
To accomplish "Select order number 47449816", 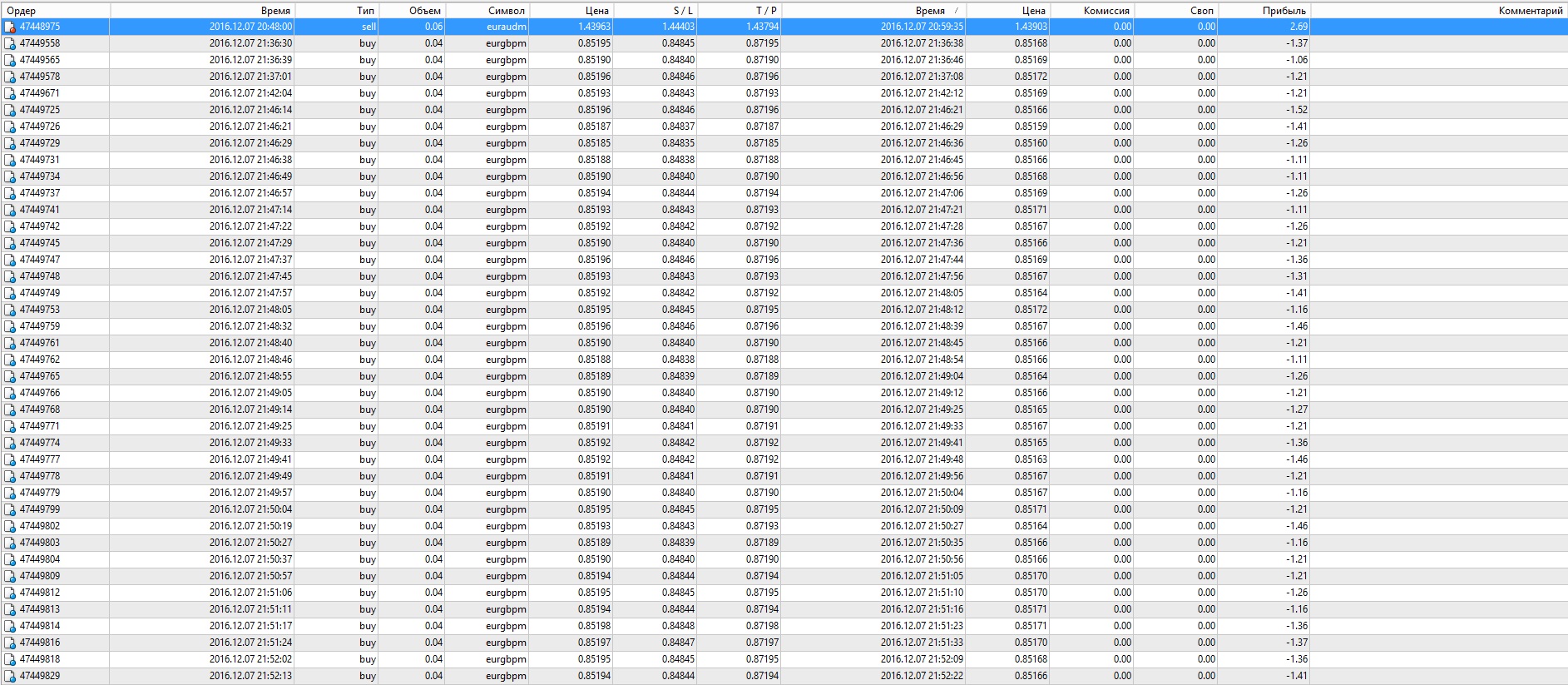I will 40,643.
